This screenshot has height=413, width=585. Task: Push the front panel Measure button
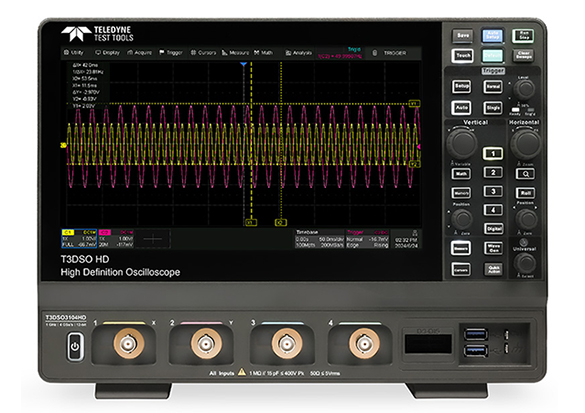click(x=461, y=248)
